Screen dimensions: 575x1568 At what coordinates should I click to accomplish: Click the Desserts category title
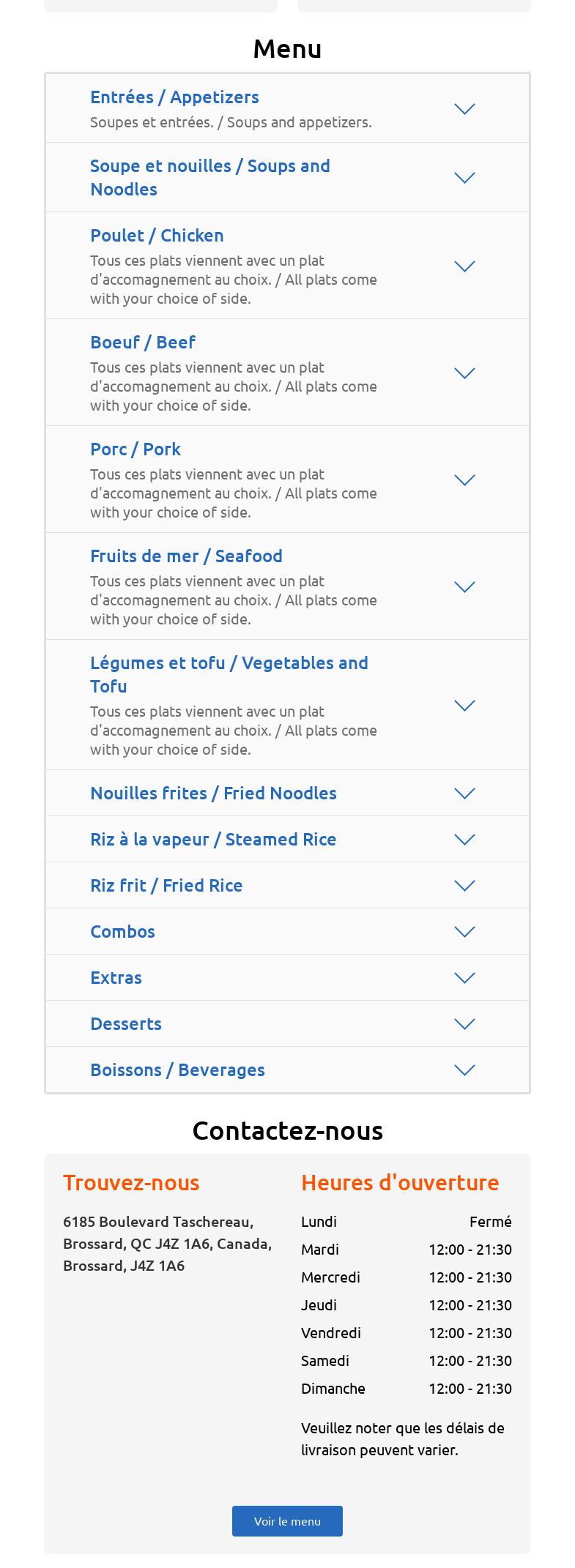[125, 1024]
